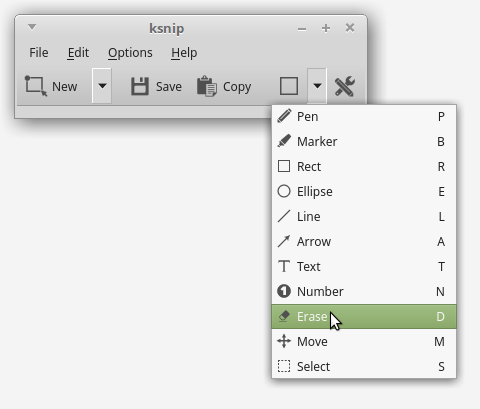Select the Move tool entry
The height and width of the screenshot is (409, 480).
[364, 342]
